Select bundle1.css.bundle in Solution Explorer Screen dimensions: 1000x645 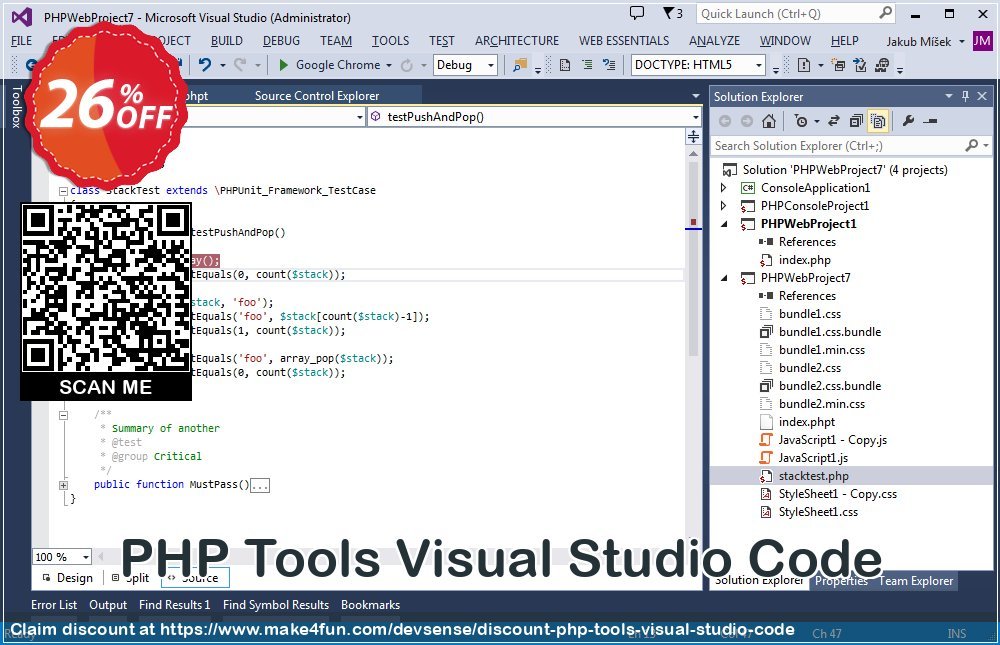(x=830, y=332)
